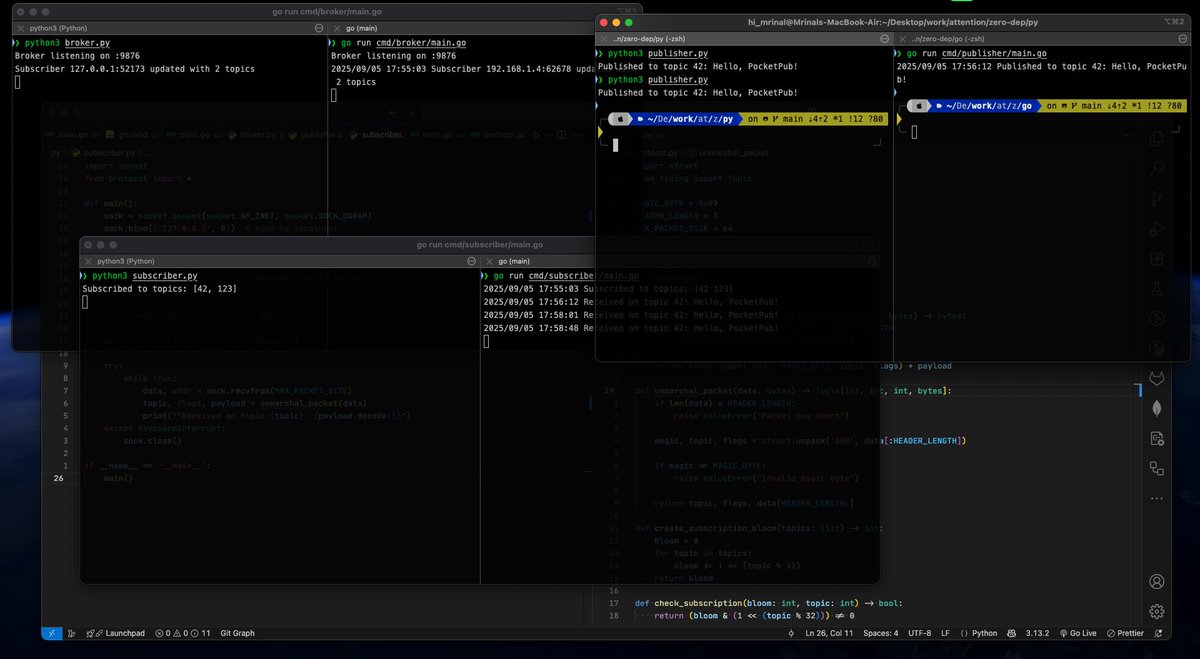Click git branch status in py prompt

point(816,118)
